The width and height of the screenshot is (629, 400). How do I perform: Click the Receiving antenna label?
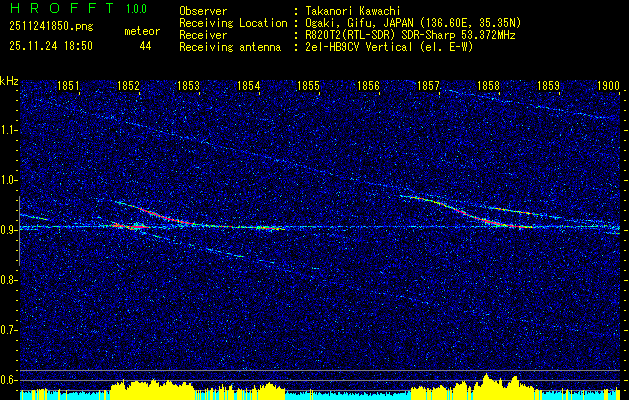click(x=230, y=47)
